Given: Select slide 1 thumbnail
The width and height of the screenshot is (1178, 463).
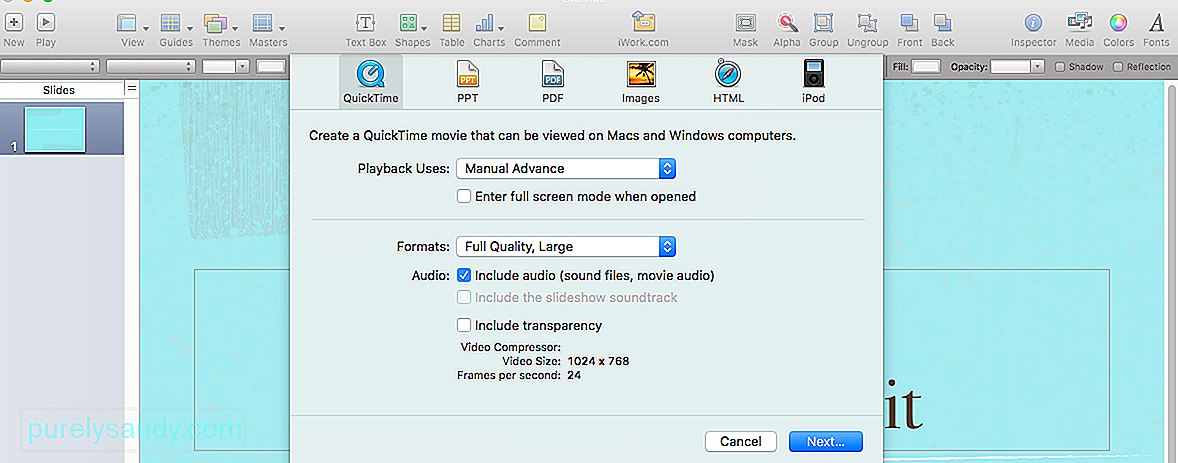Looking at the screenshot, I should point(55,129).
